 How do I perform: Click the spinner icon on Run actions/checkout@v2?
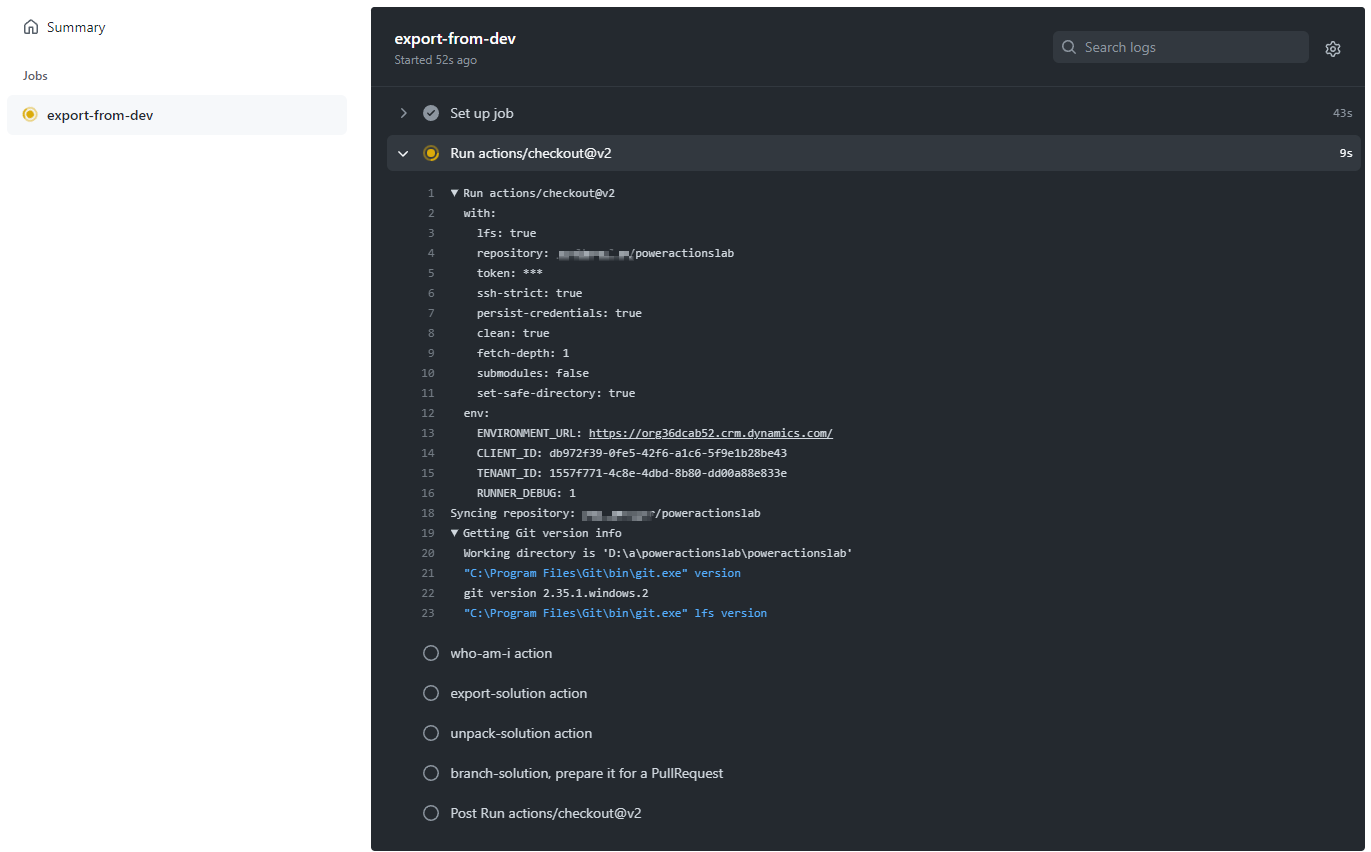pyautogui.click(x=430, y=153)
